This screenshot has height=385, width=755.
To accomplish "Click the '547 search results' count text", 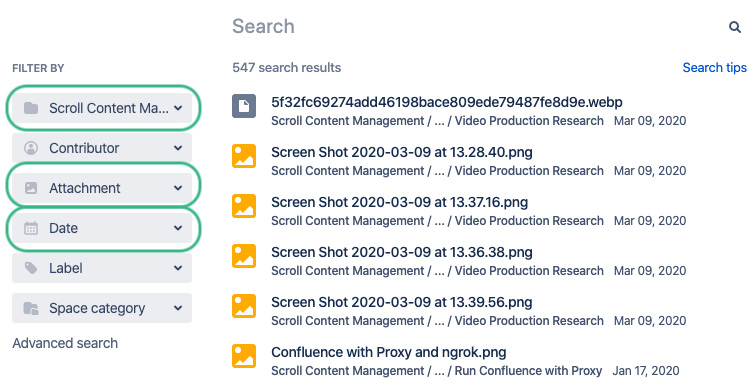I will click(x=286, y=68).
